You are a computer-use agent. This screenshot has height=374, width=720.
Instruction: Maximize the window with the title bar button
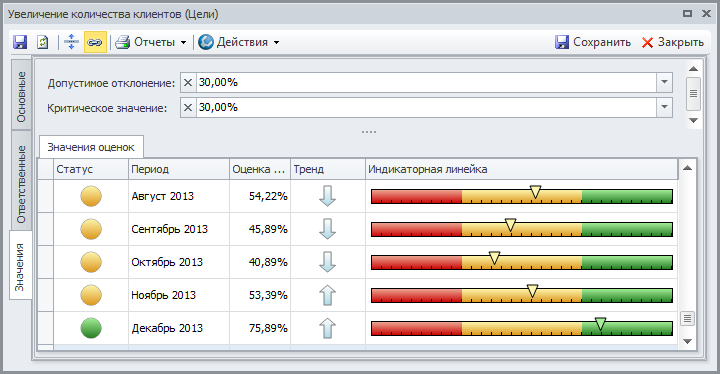[687, 14]
